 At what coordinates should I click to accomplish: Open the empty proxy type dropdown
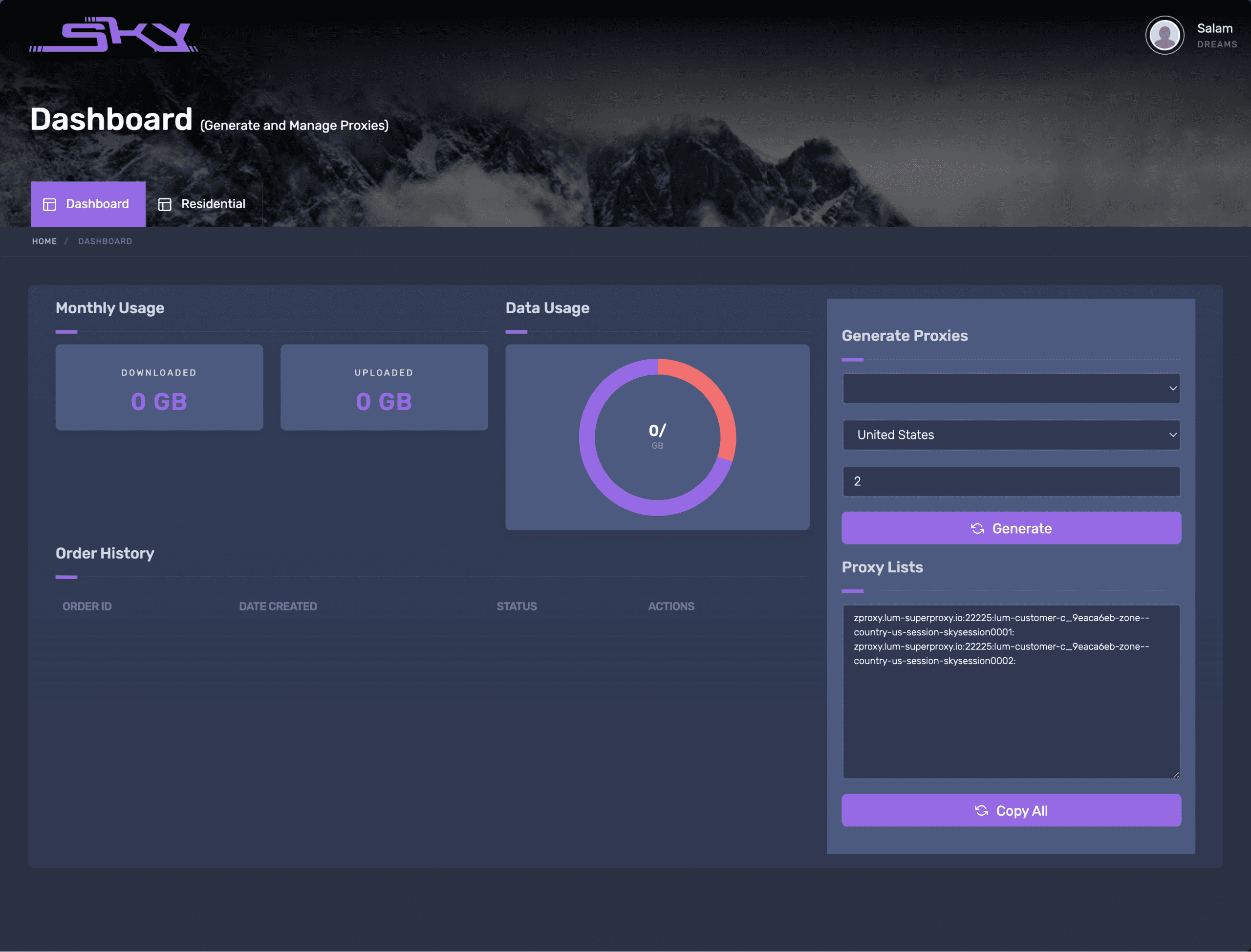pyautogui.click(x=1011, y=388)
